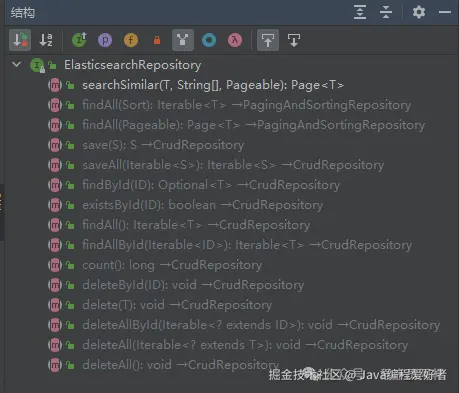Hide the Structure tool window
Viewport: 459px width, 393px height.
point(445,12)
